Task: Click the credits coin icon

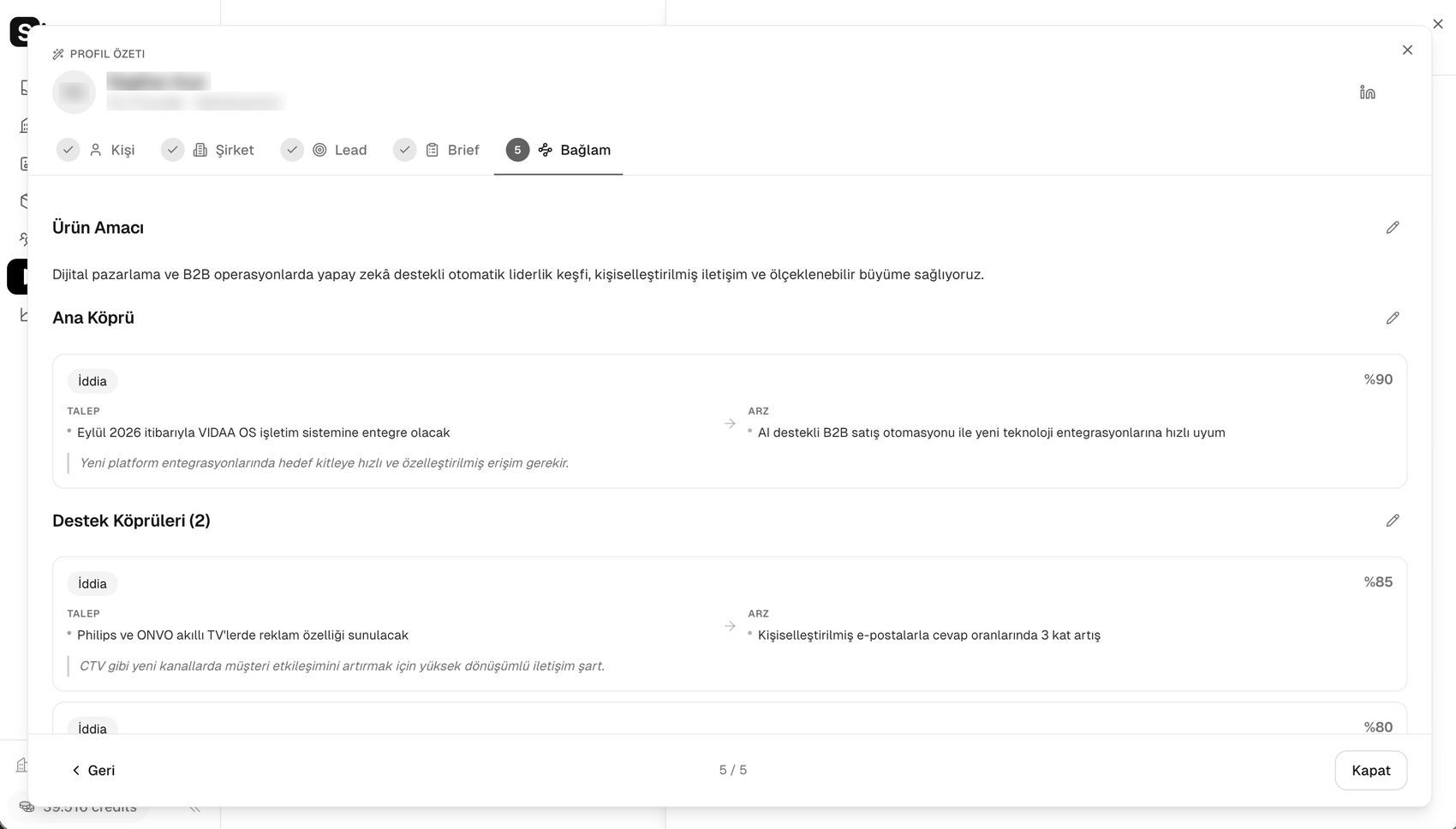Action: (27, 807)
